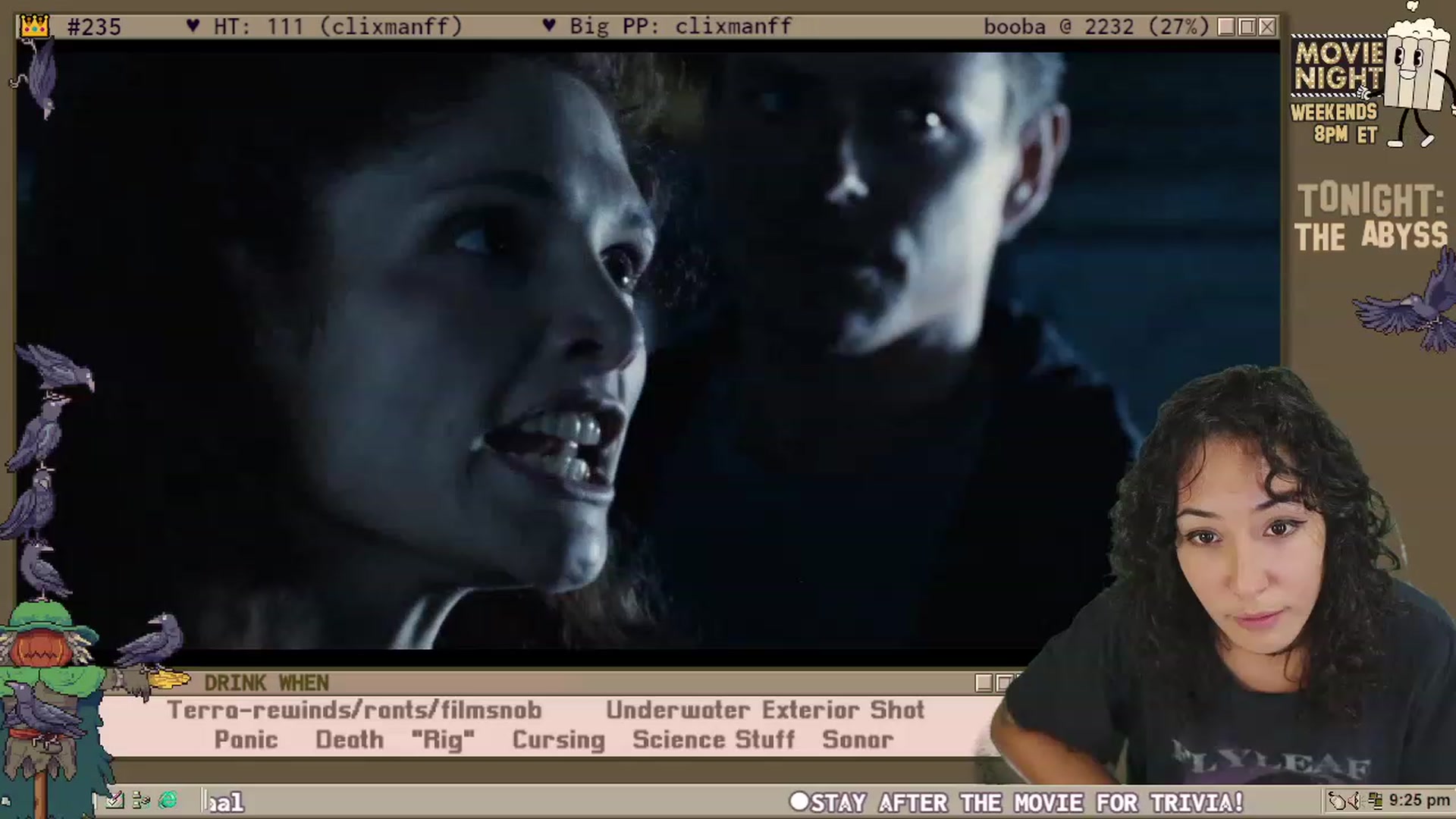
Task: Minimize the DRINK WHEN window
Action: click(984, 683)
